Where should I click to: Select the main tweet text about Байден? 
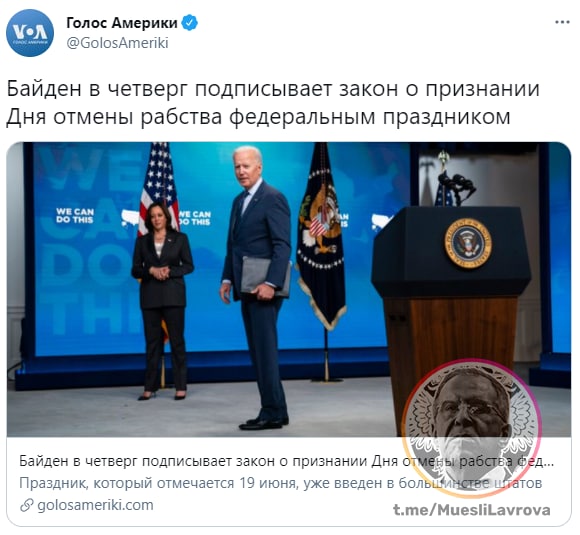273,102
